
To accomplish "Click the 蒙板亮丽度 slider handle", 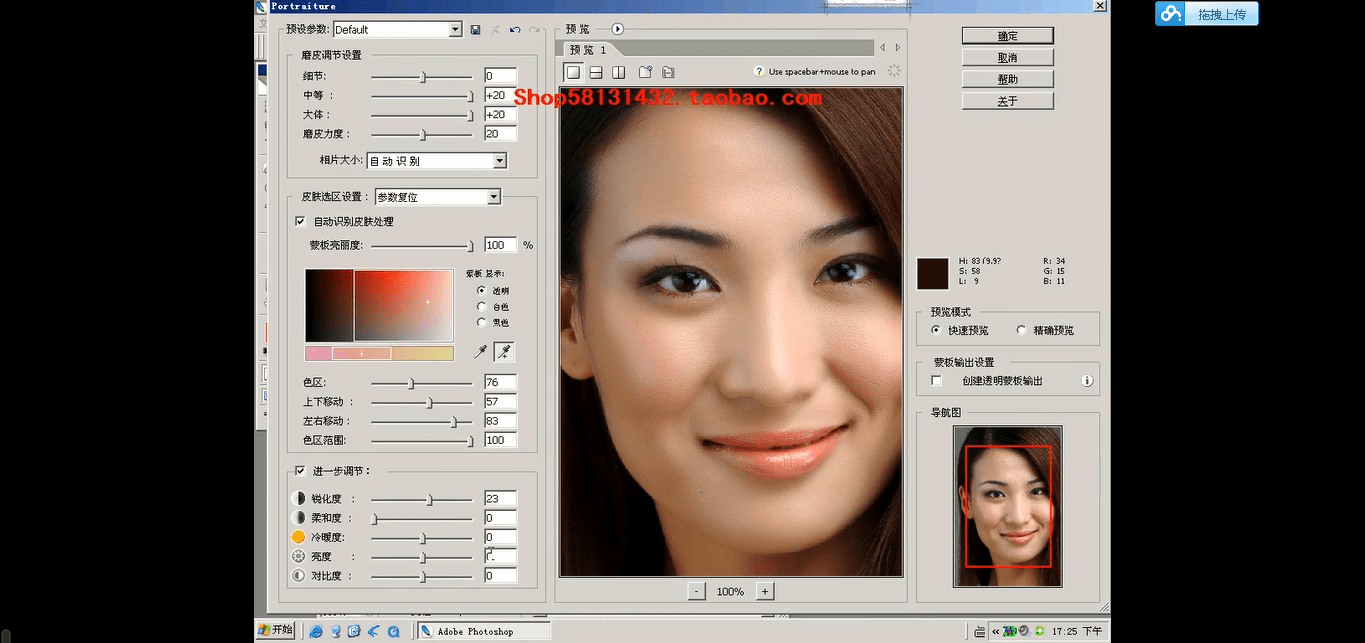I will [x=471, y=246].
